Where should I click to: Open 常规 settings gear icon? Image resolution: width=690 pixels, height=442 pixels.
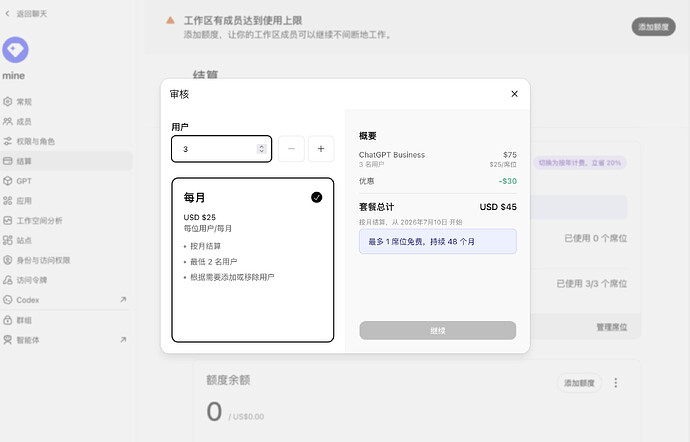pyautogui.click(x=7, y=102)
